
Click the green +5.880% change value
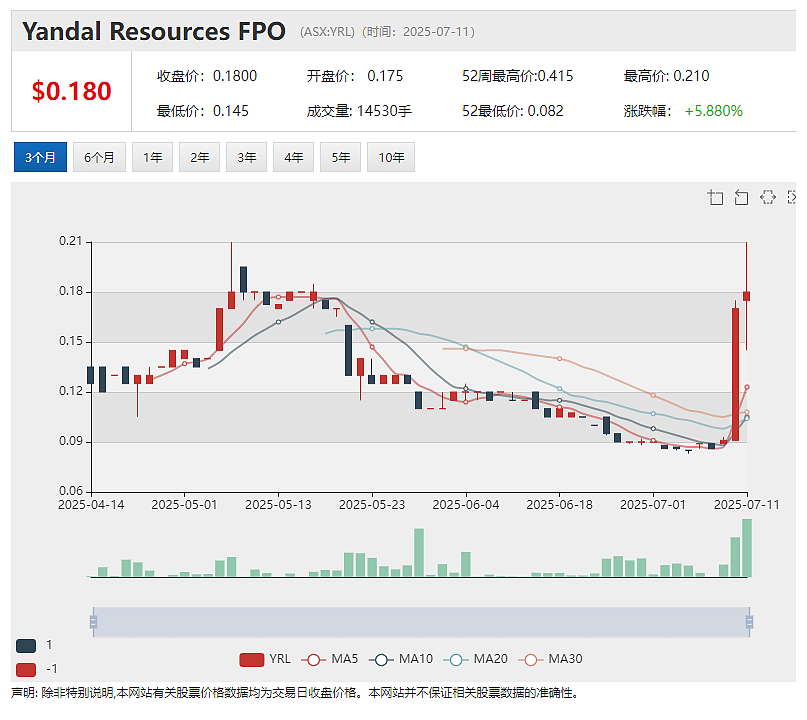coord(713,111)
